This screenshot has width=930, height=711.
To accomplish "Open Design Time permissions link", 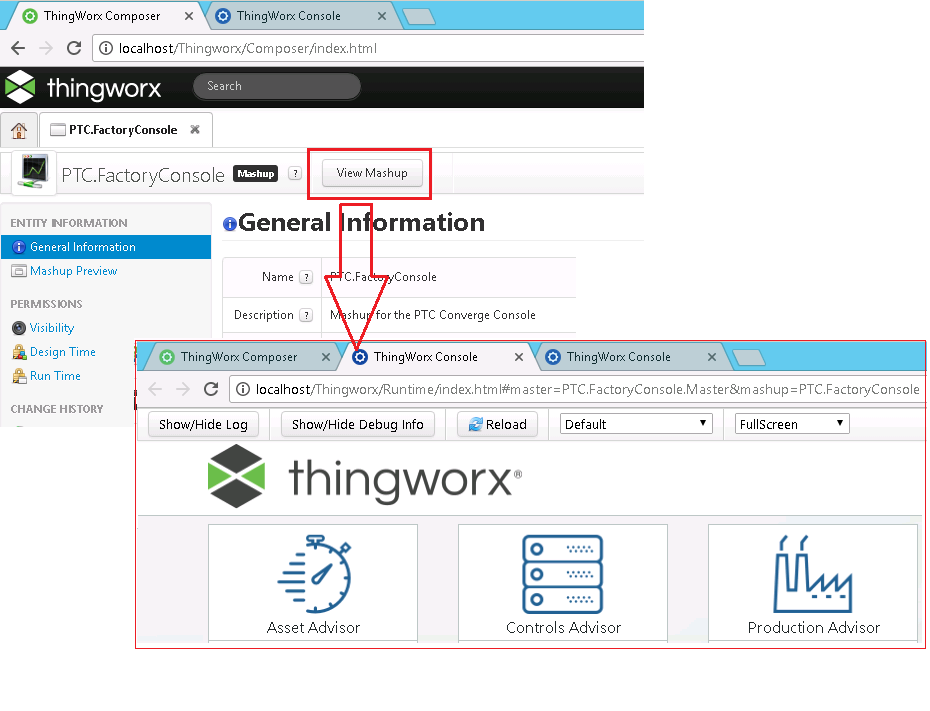I will tap(62, 352).
